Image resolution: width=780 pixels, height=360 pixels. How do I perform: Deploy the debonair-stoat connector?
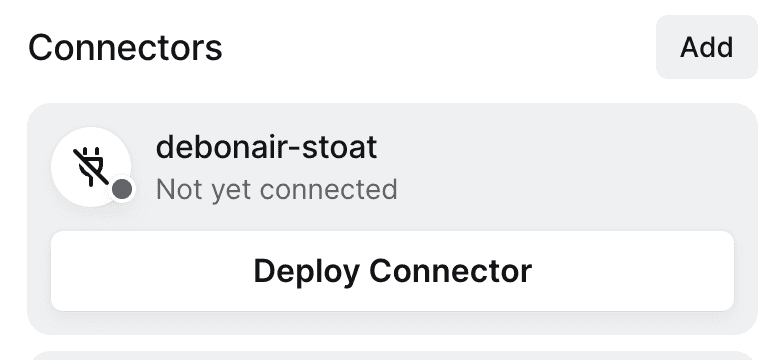click(x=392, y=271)
